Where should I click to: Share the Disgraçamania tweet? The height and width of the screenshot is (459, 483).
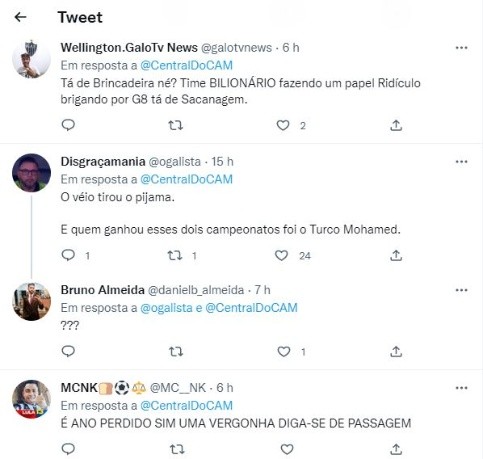point(396,256)
